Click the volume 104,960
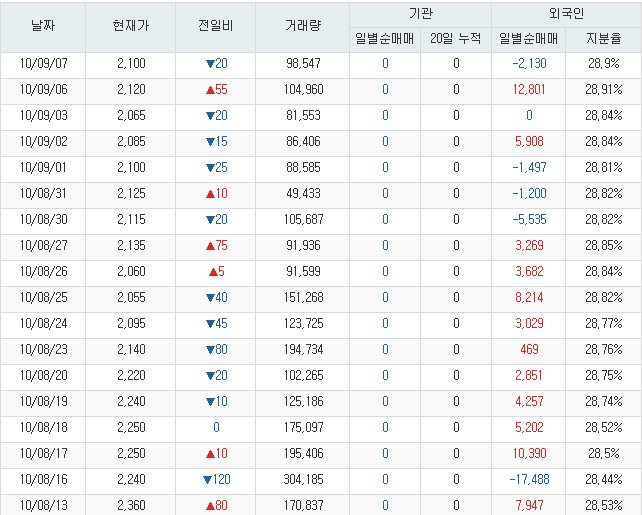This screenshot has width=642, height=515. coord(303,89)
